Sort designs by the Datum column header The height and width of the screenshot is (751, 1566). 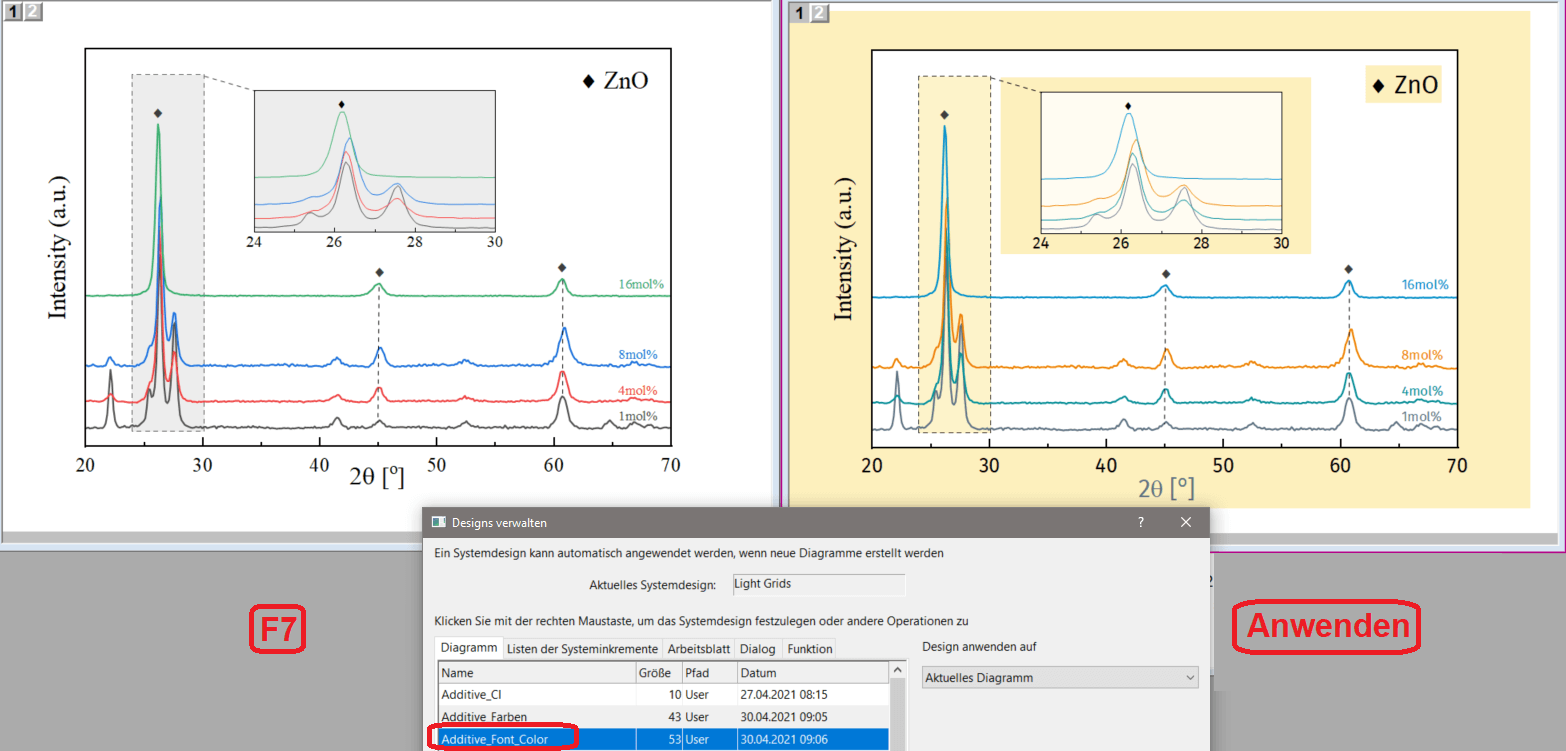(x=812, y=672)
